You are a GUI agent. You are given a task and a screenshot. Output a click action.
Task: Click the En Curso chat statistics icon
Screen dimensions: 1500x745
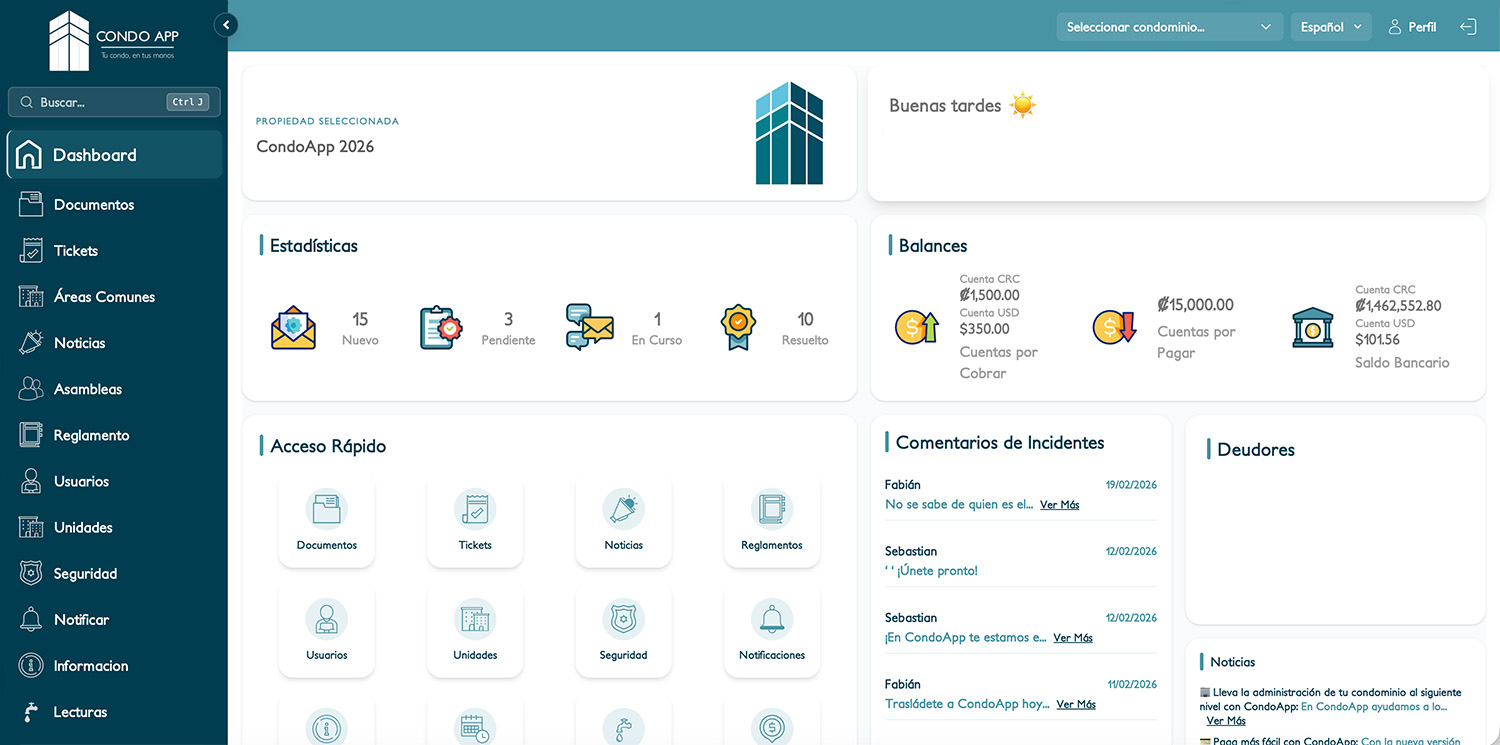click(x=590, y=327)
